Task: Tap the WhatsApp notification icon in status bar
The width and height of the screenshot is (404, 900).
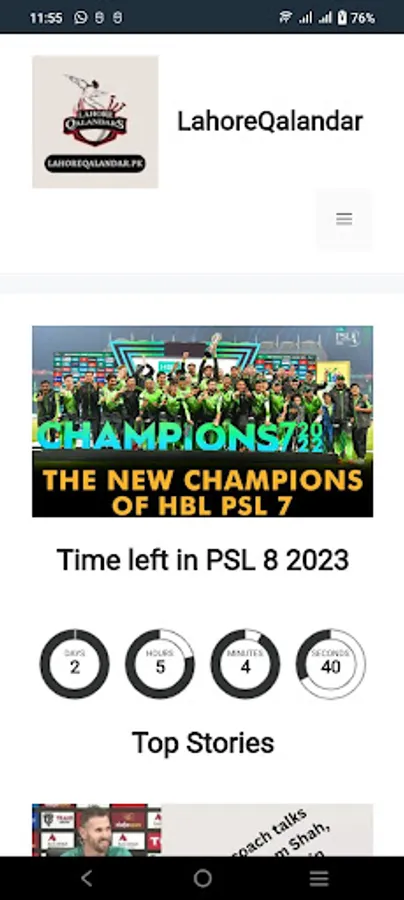Action: (81, 18)
